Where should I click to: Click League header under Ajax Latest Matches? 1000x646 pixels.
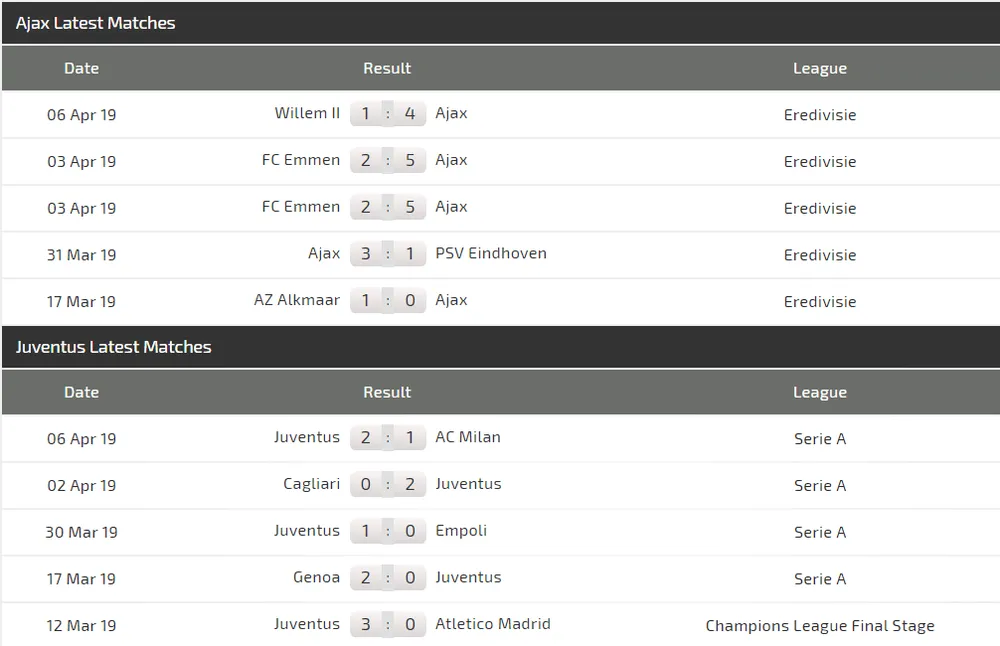coord(820,68)
